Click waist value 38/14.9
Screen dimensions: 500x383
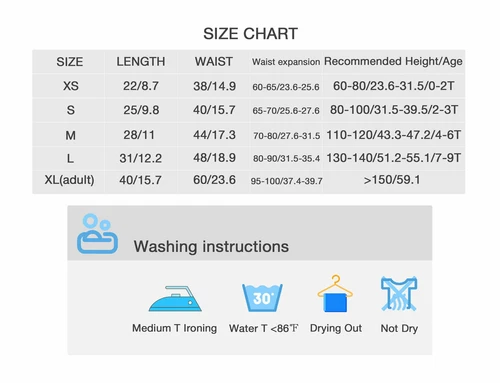(214, 86)
